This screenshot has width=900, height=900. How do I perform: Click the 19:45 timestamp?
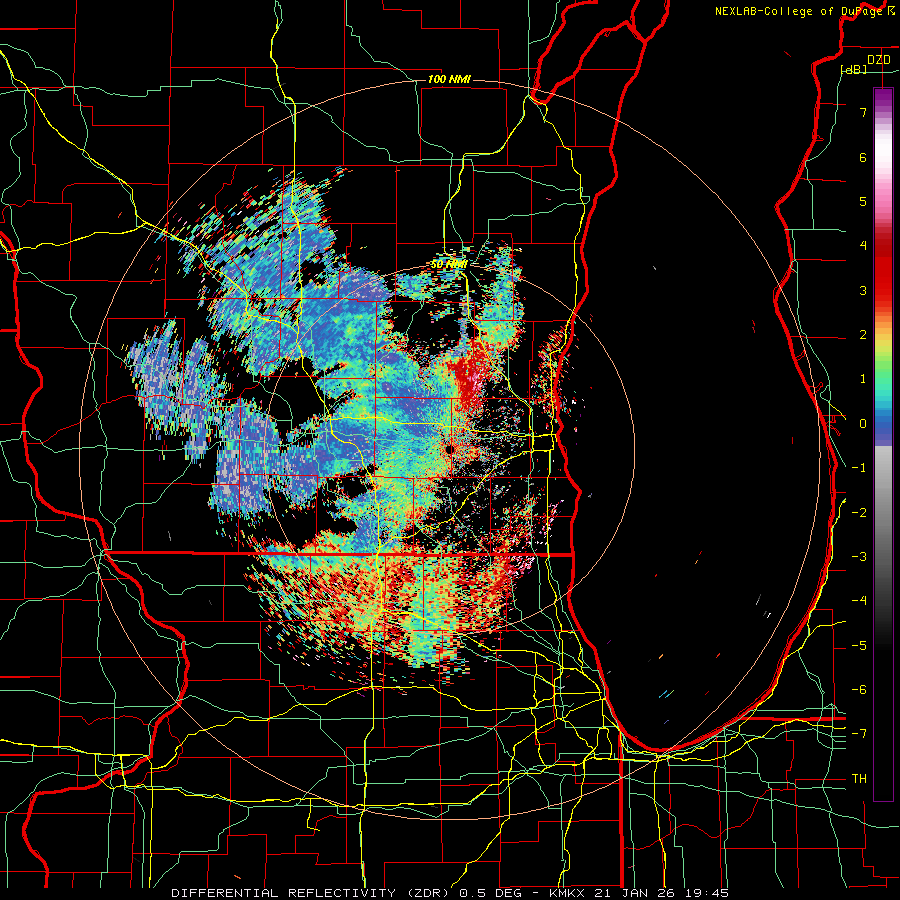pyautogui.click(x=707, y=893)
